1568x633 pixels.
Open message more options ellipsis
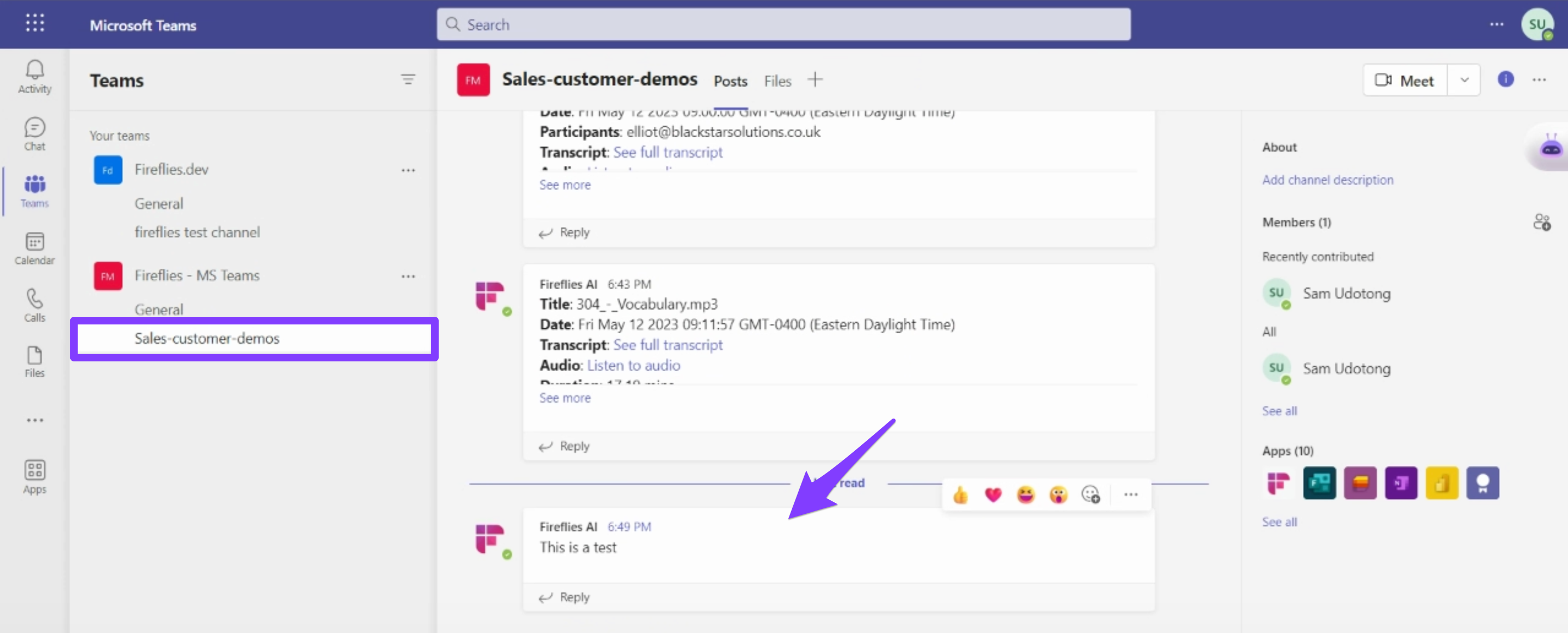pyautogui.click(x=1130, y=495)
